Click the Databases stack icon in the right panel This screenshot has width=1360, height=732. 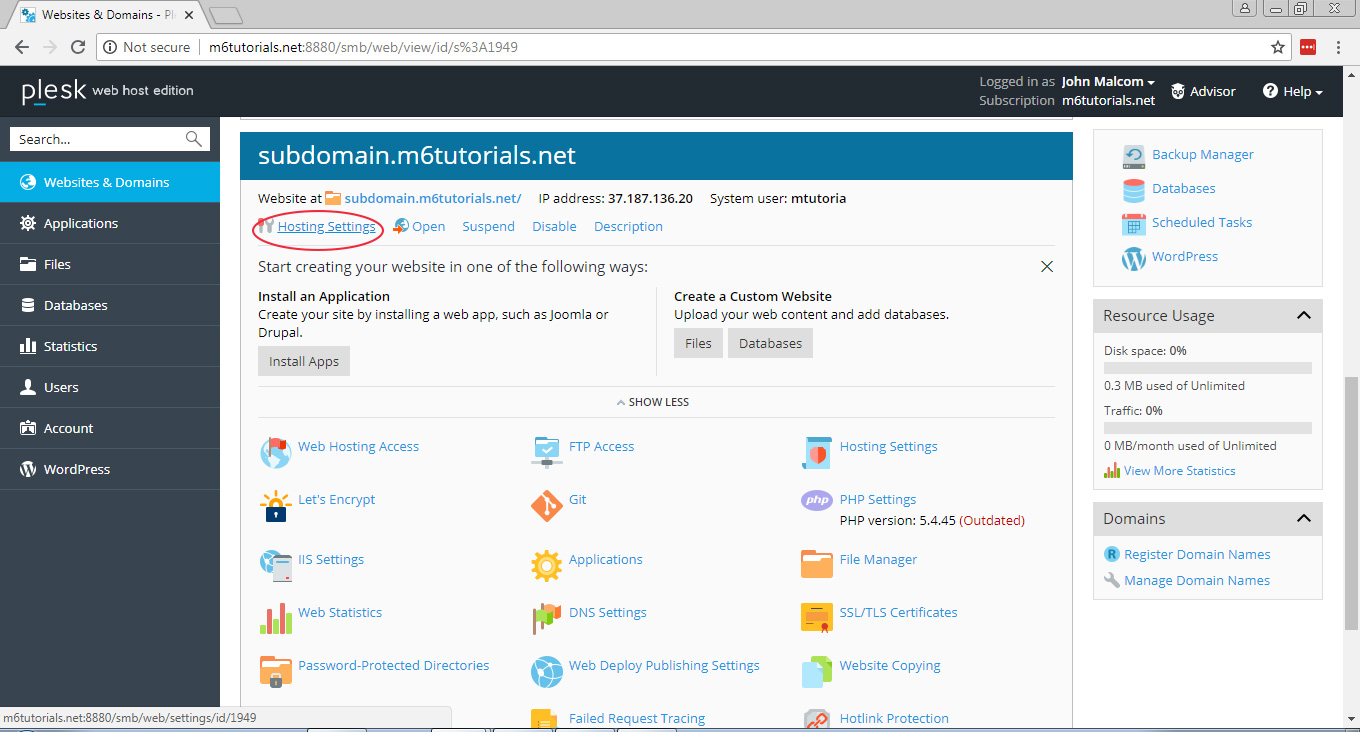tap(1133, 190)
